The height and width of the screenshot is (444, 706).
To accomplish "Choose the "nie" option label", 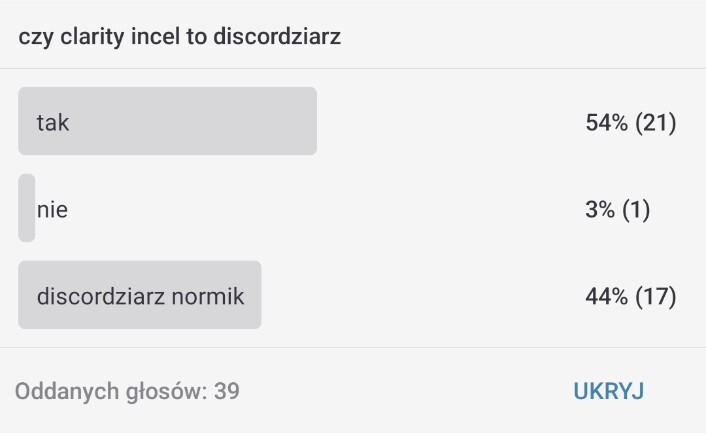I will pos(52,210).
